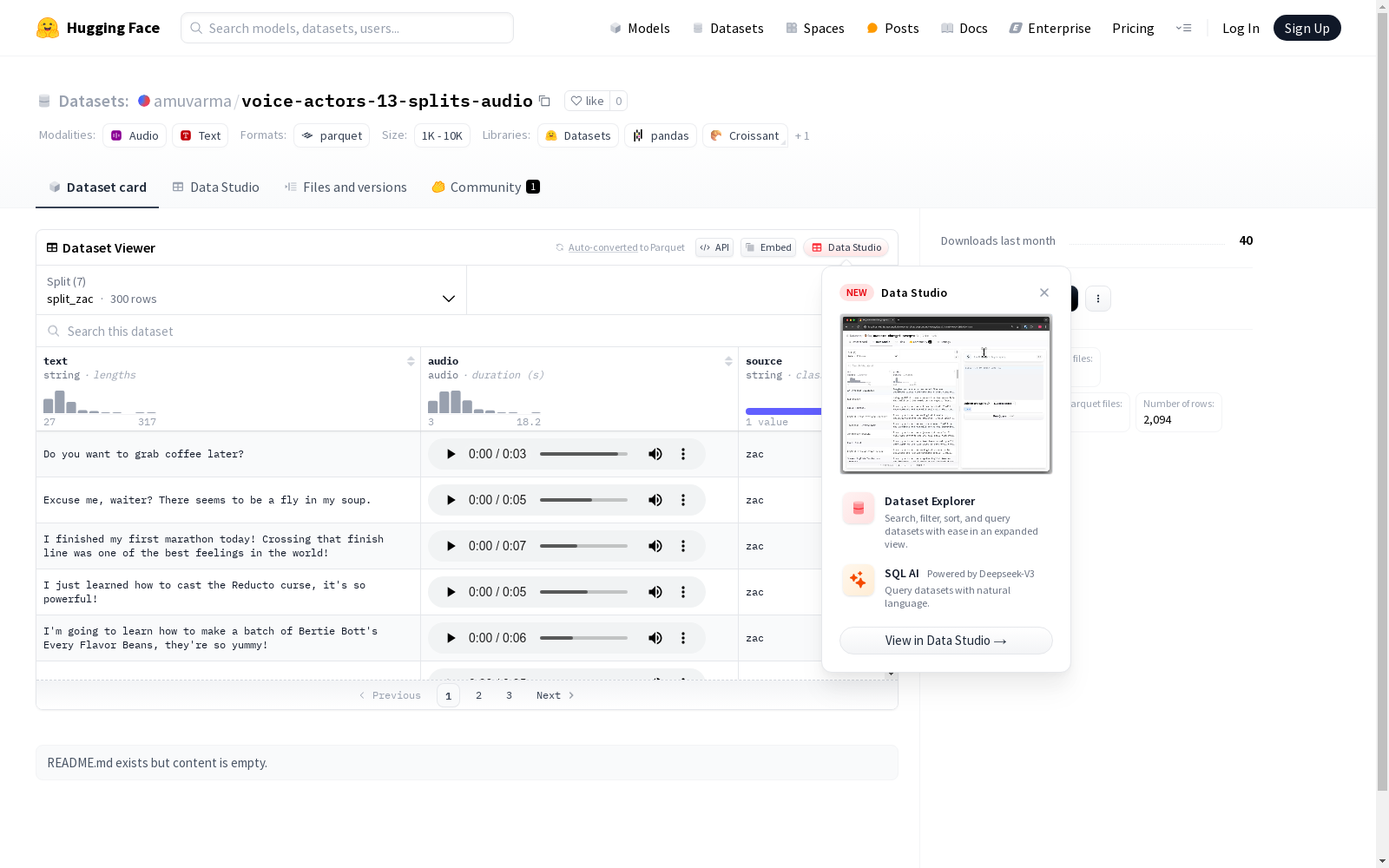Open the Files and versions tab
This screenshot has width=1389, height=868.
tap(346, 187)
